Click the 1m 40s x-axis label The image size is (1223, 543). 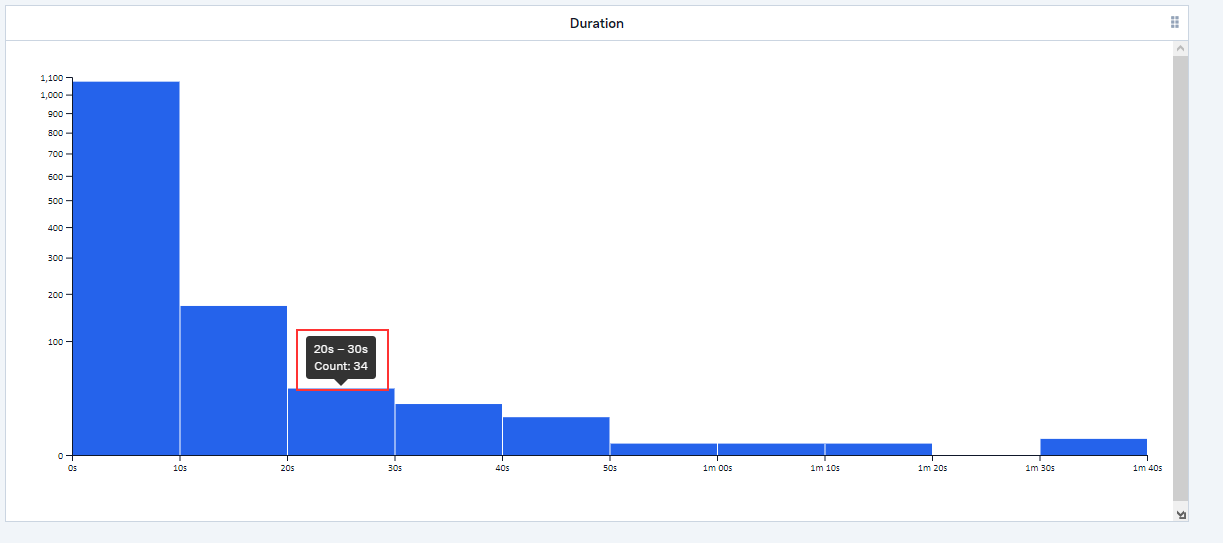tap(1146, 468)
